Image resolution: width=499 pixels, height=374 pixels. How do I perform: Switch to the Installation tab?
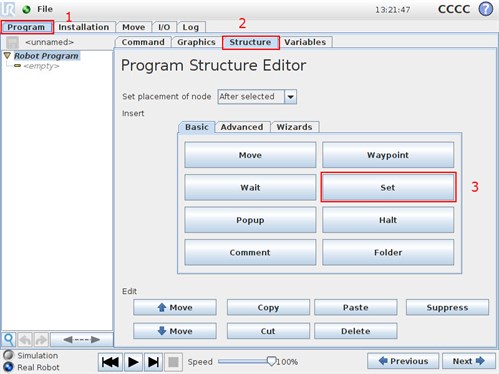coord(84,27)
